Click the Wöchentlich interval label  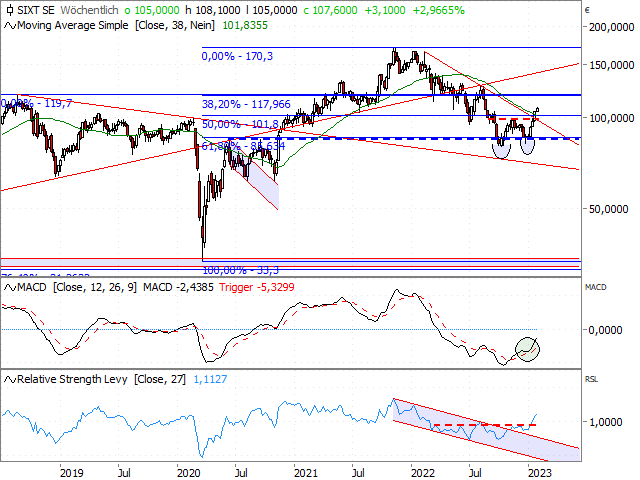click(x=89, y=10)
